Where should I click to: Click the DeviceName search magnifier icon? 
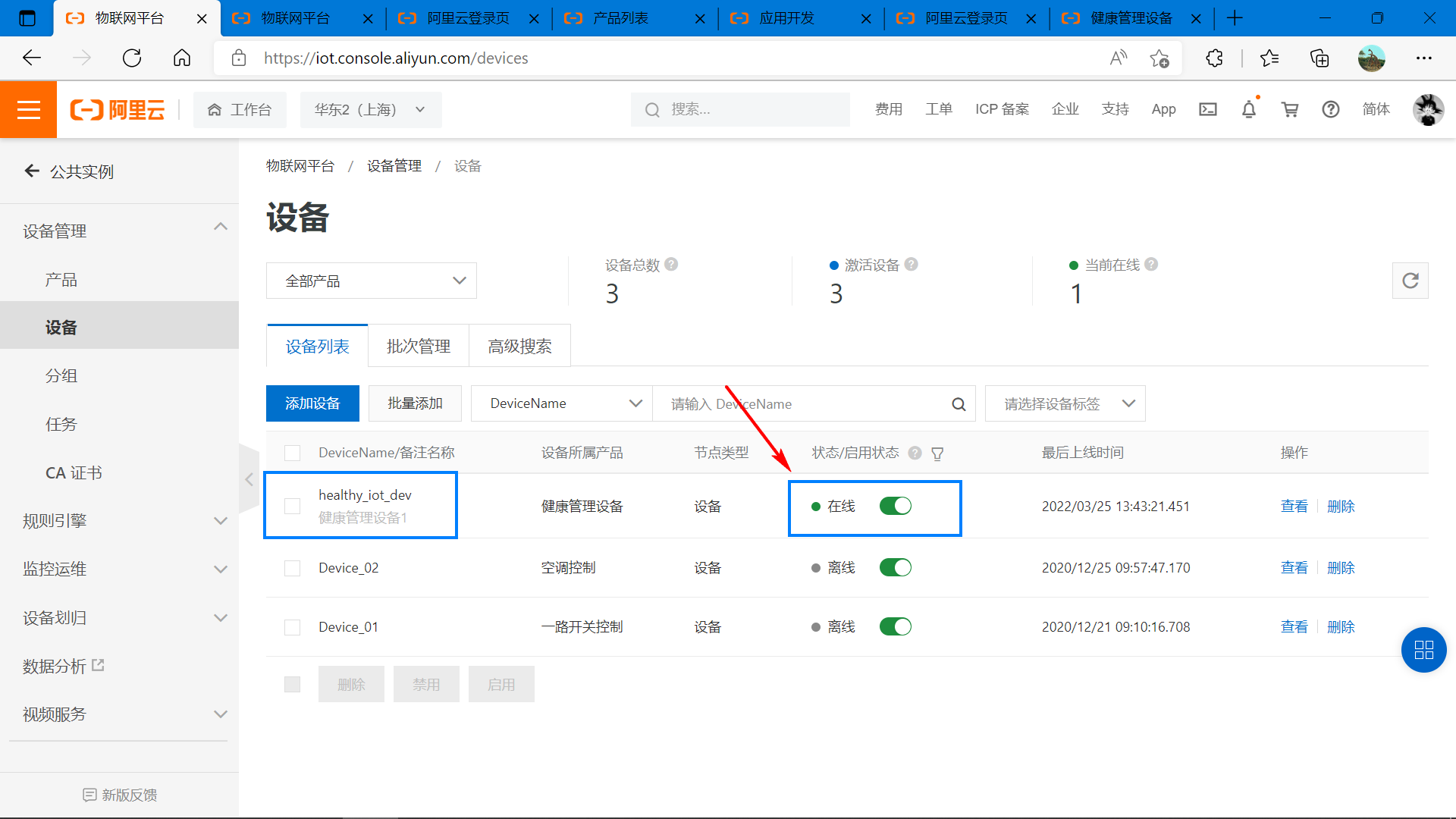[959, 404]
